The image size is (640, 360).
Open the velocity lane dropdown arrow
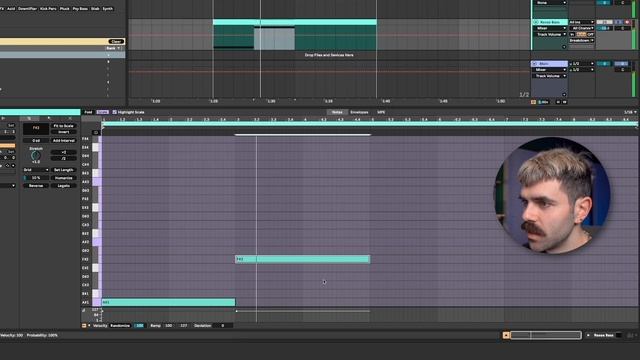89,326
